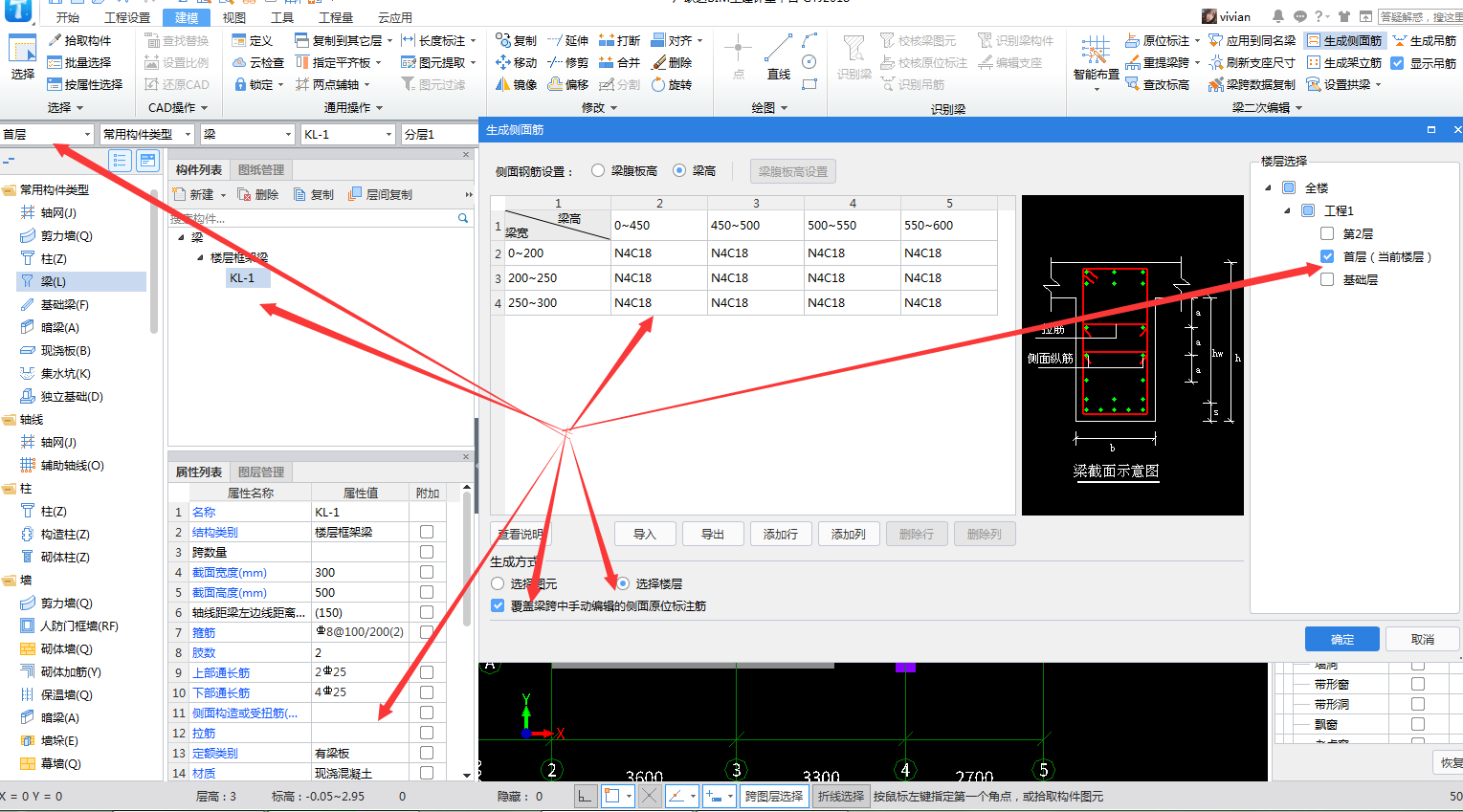The image size is (1463, 812).
Task: Select the 生成吊筋 tool
Action: point(1425,40)
